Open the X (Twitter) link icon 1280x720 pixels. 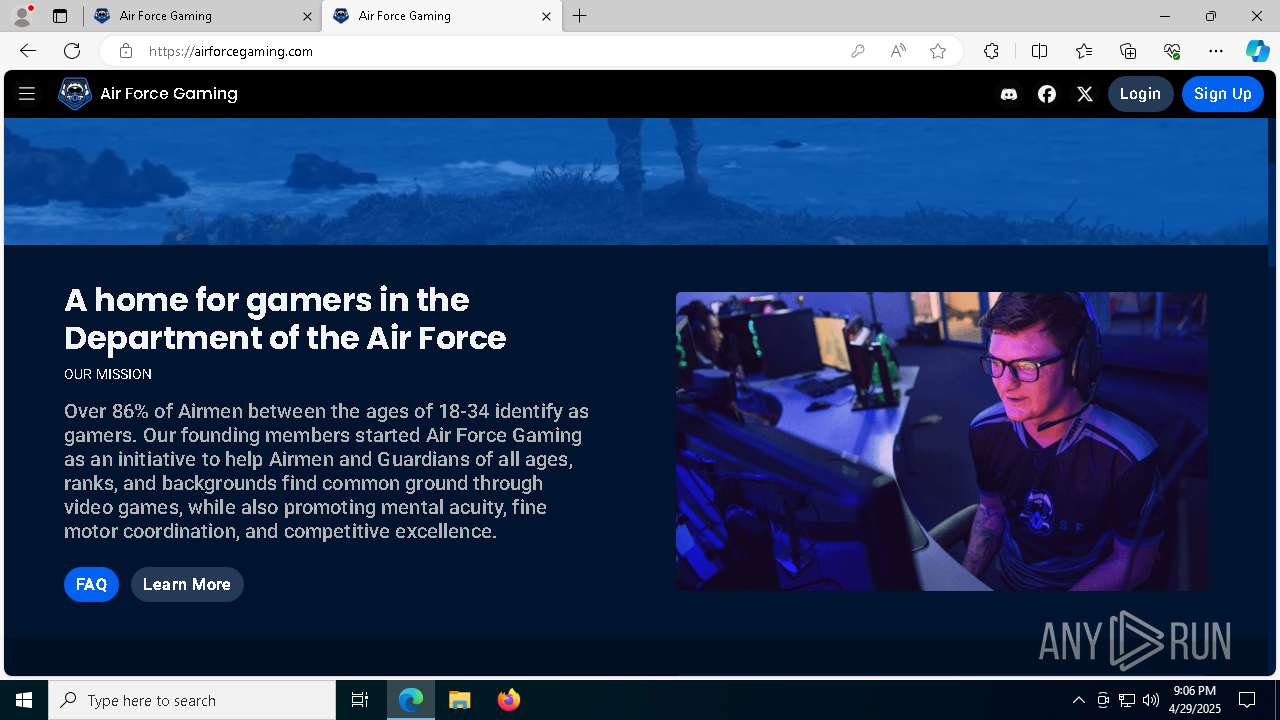click(x=1085, y=94)
